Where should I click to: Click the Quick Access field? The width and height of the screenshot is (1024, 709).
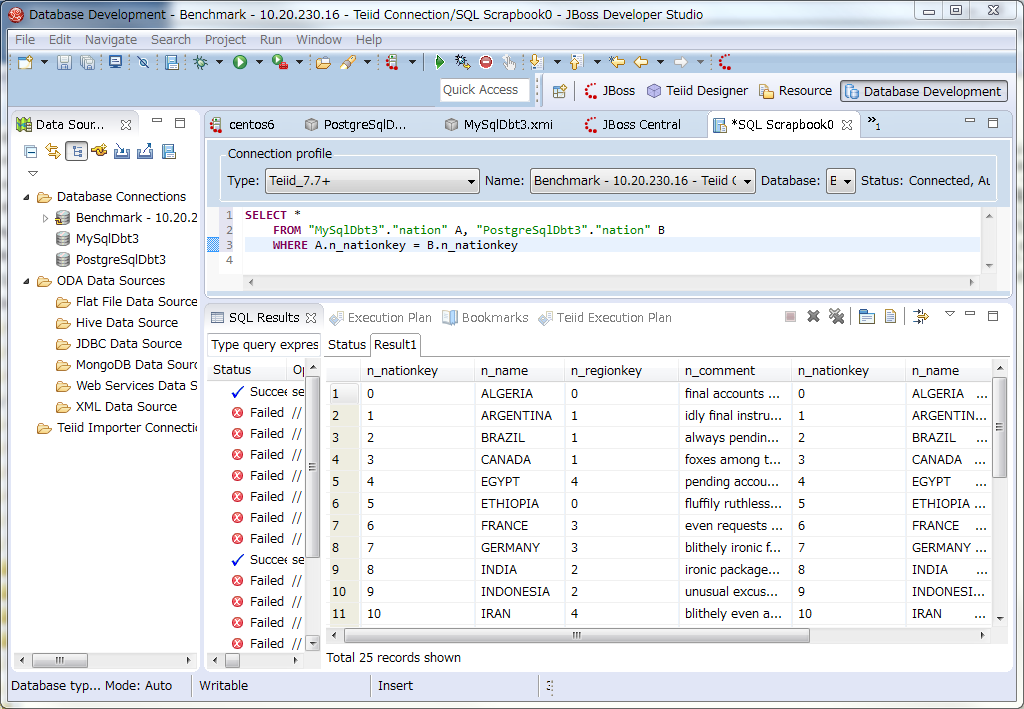click(484, 90)
